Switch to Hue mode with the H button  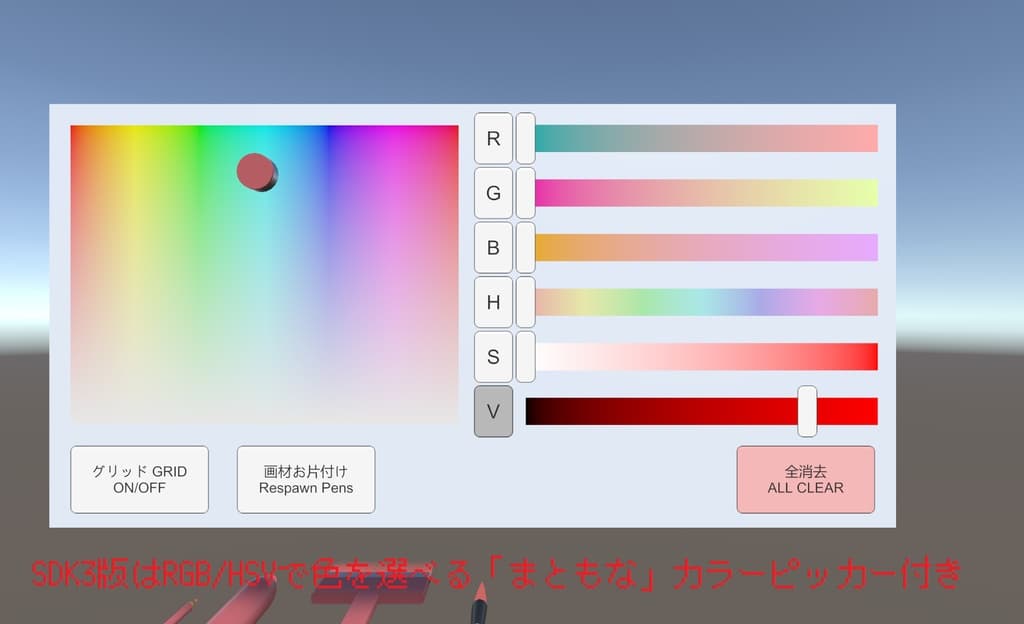[492, 302]
